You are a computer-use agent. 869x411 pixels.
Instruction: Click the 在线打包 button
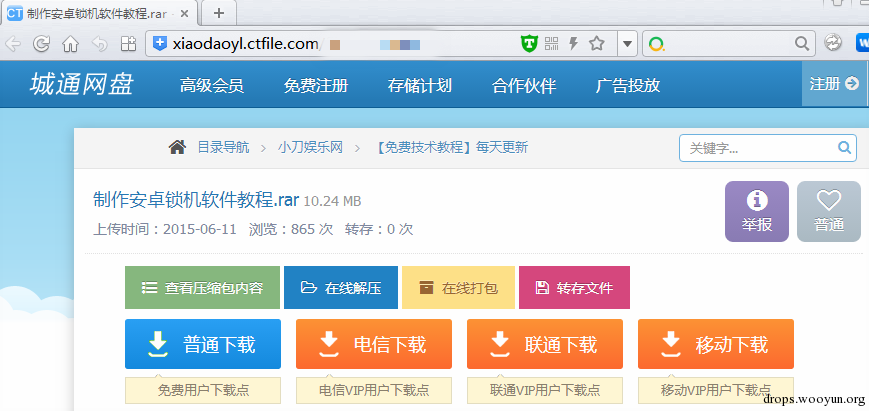point(458,287)
